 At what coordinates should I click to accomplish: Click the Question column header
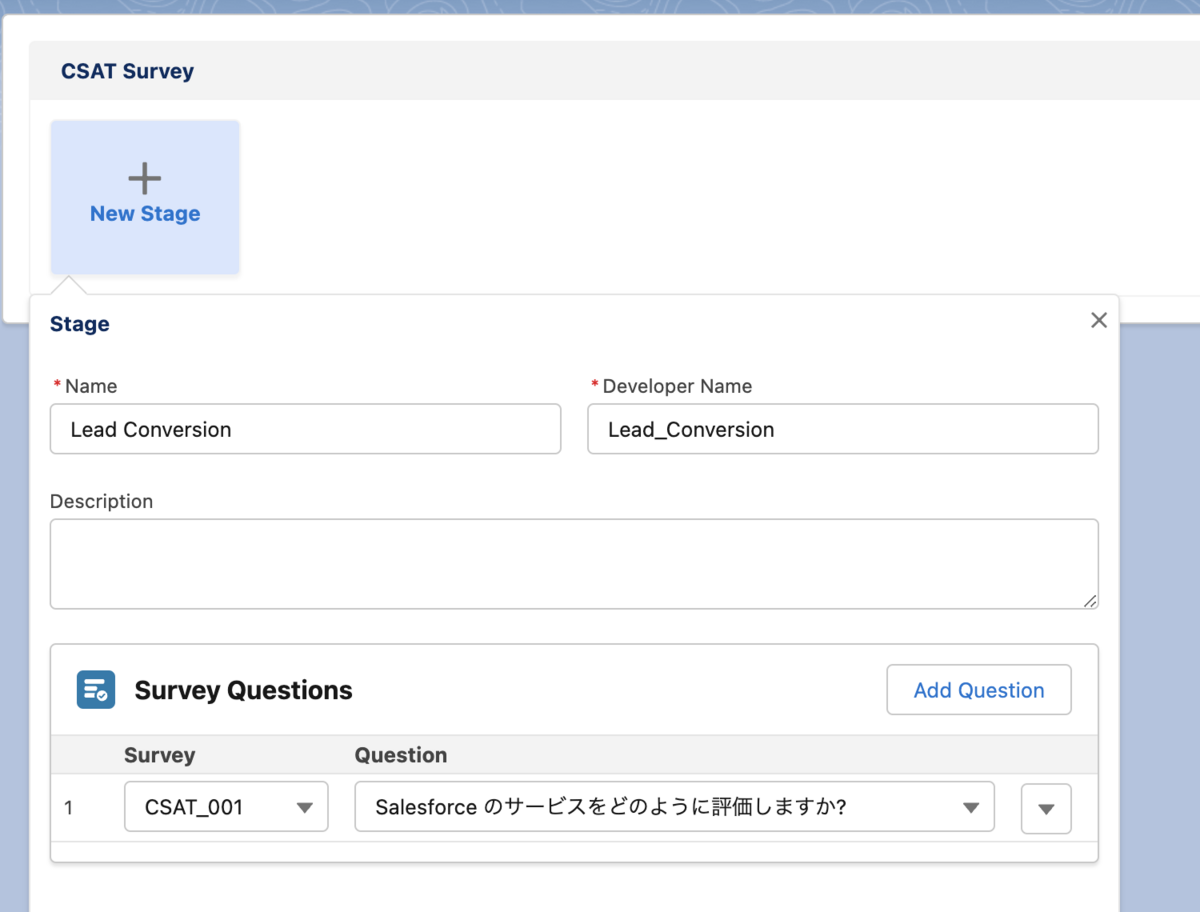click(400, 755)
